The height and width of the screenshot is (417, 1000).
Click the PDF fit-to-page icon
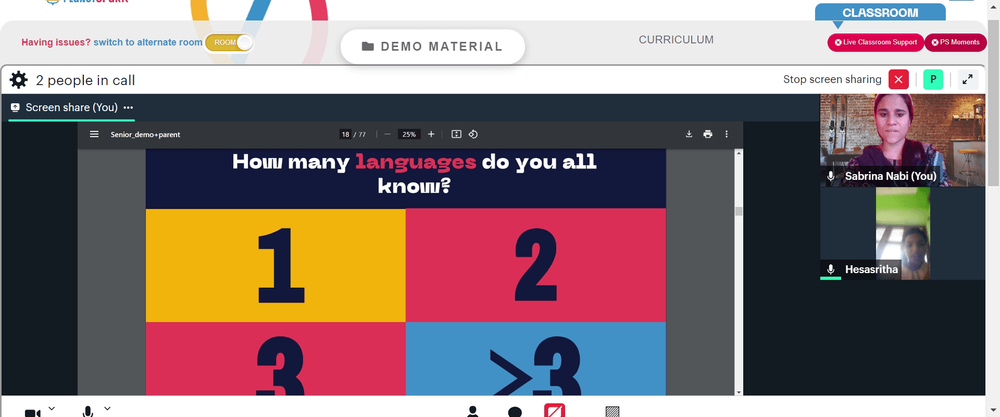pos(456,134)
